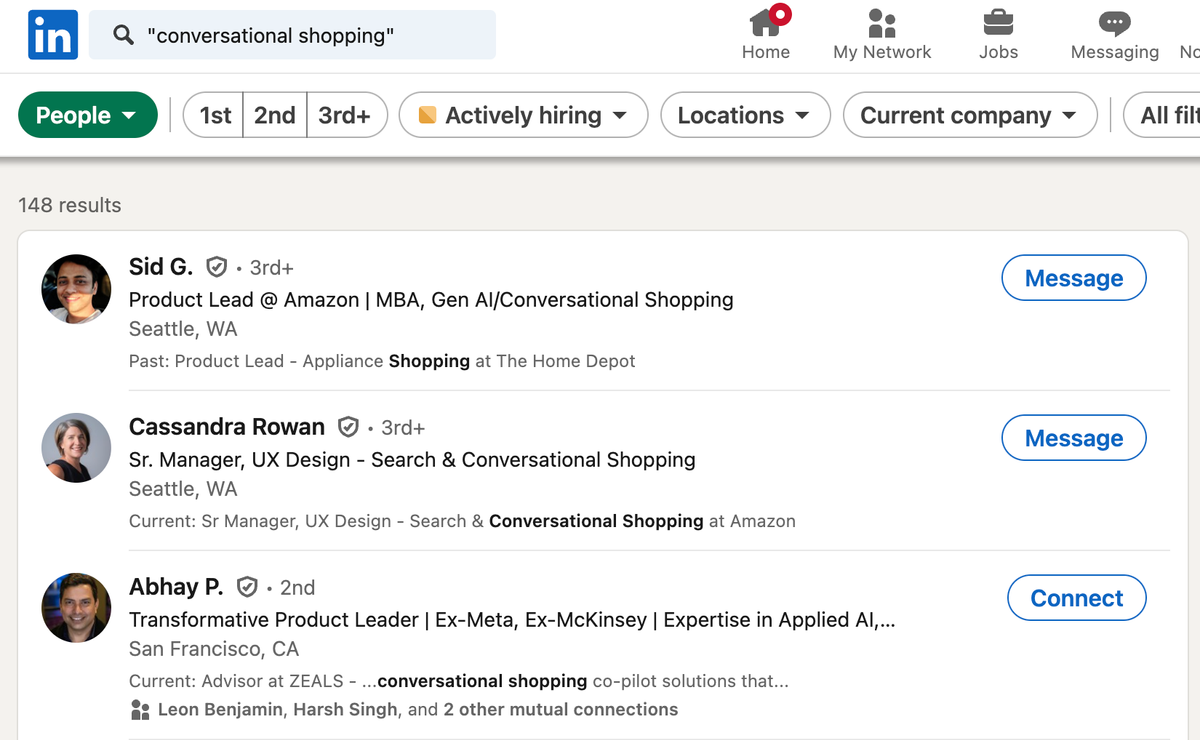Click the search magnifier icon

pyautogui.click(x=123, y=35)
